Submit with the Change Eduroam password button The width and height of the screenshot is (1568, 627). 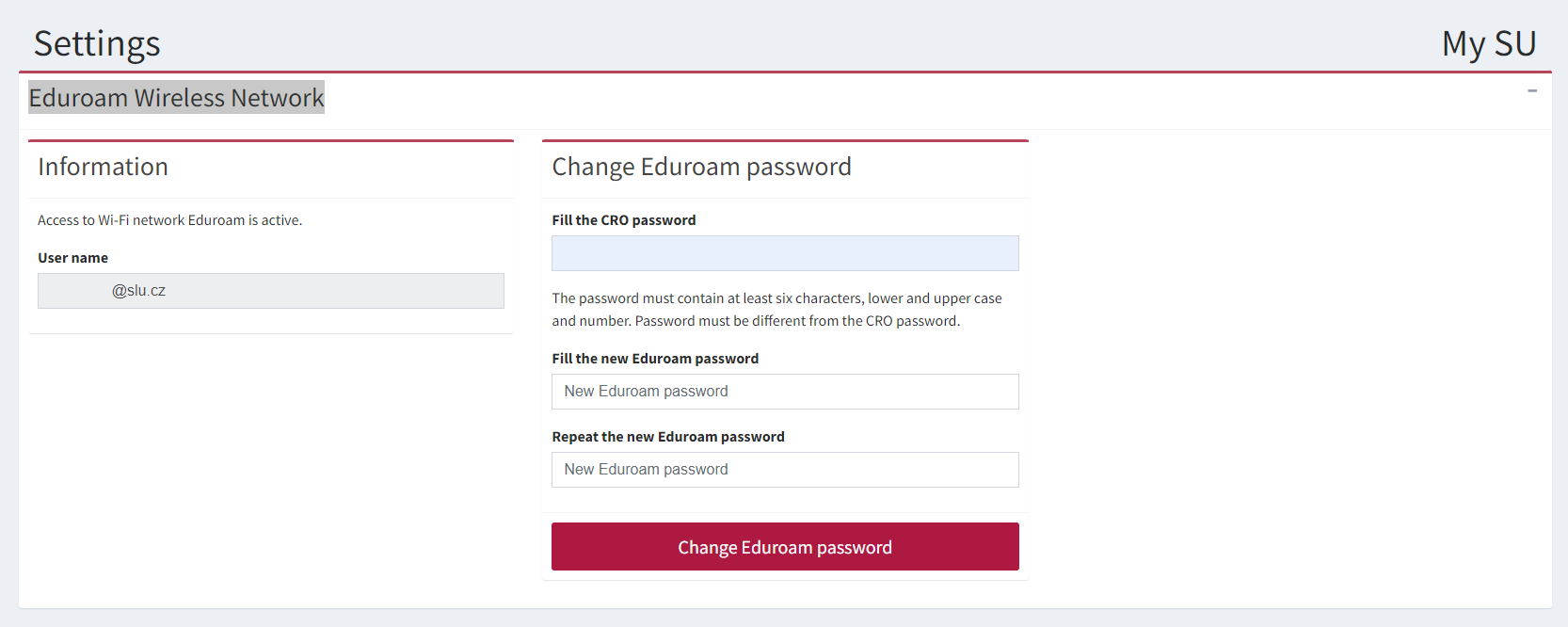pos(785,547)
